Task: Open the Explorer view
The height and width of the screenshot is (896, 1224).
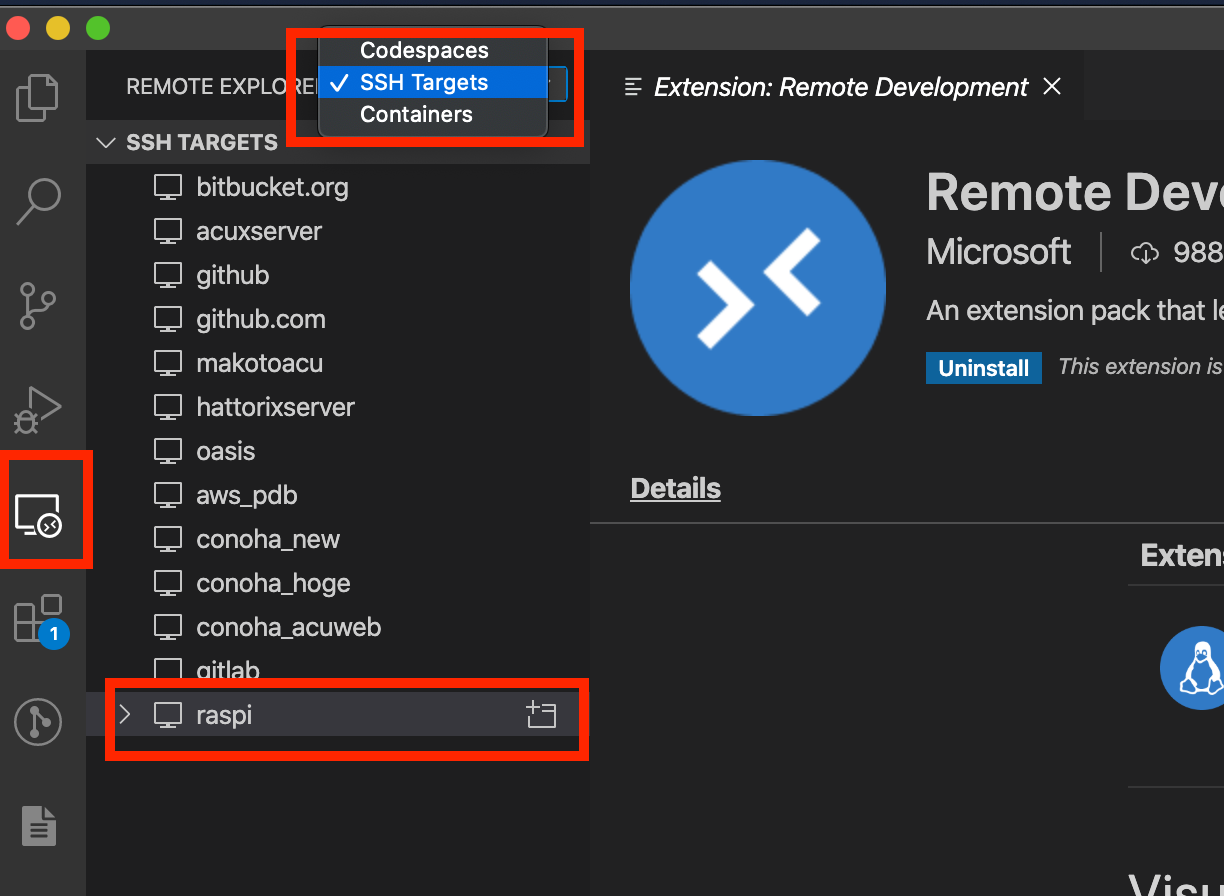Action: [37, 97]
